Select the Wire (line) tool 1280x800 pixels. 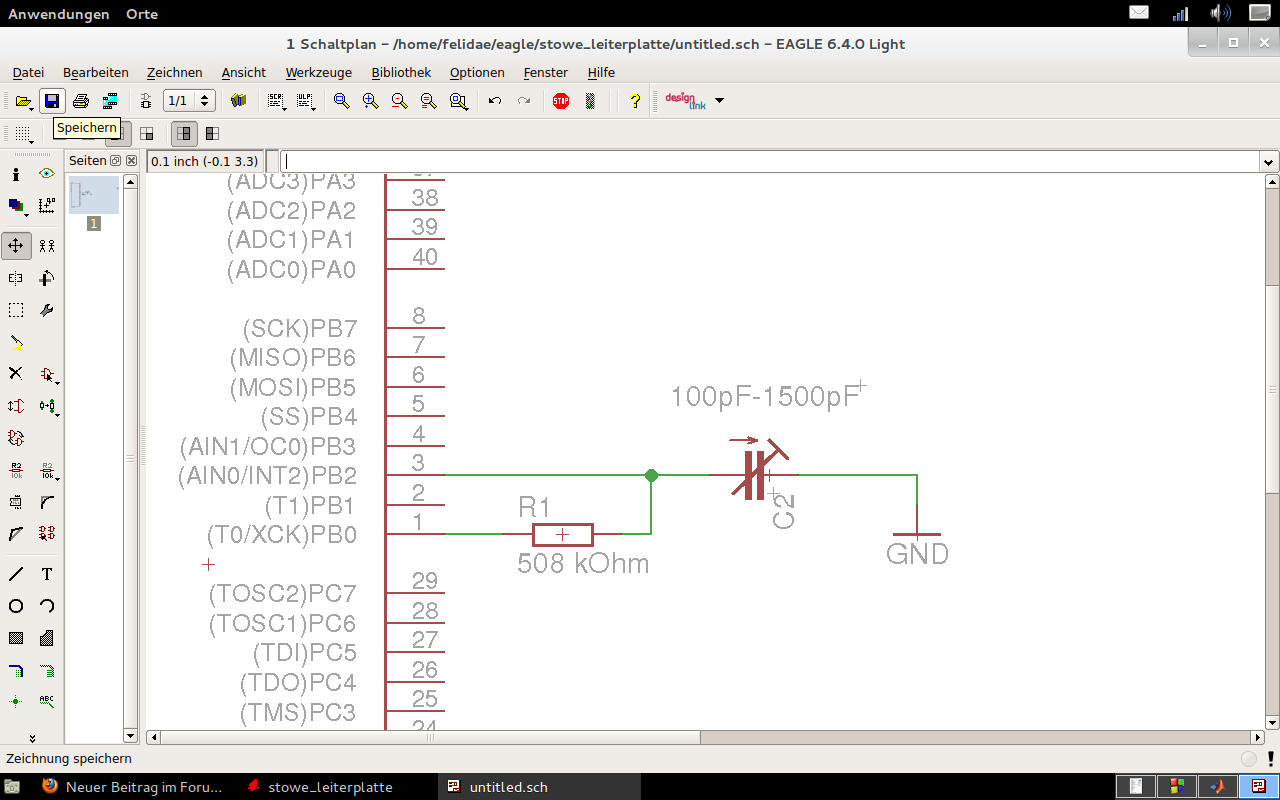(x=16, y=574)
